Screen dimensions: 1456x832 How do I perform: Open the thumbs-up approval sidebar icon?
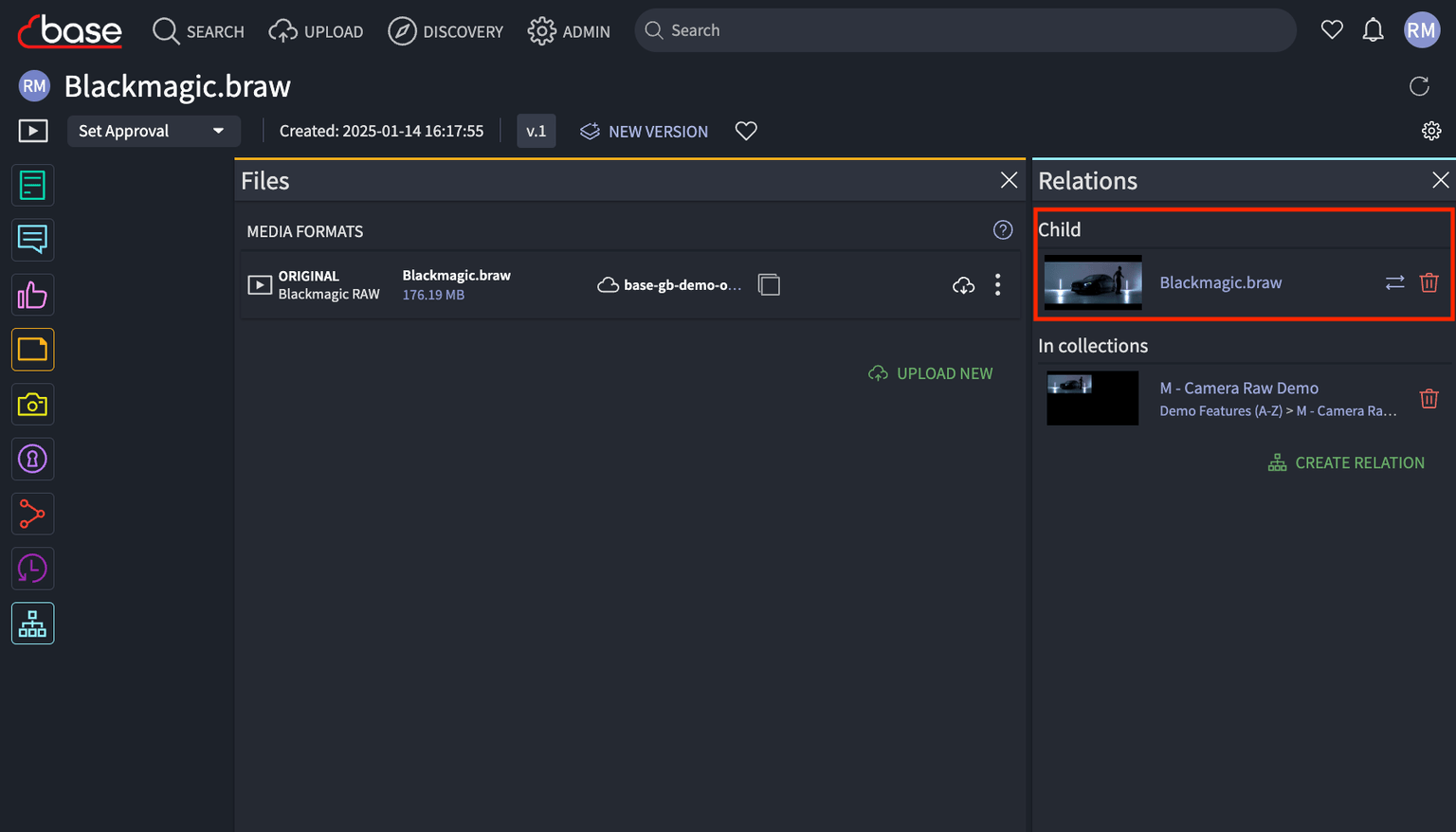[32, 295]
